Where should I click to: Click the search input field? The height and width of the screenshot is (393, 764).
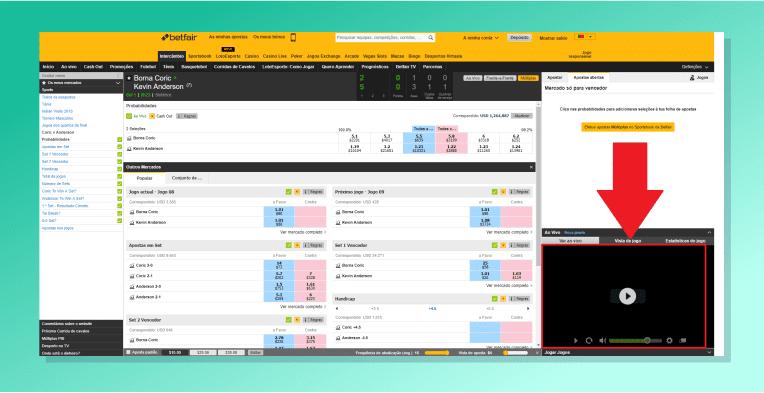click(x=381, y=37)
